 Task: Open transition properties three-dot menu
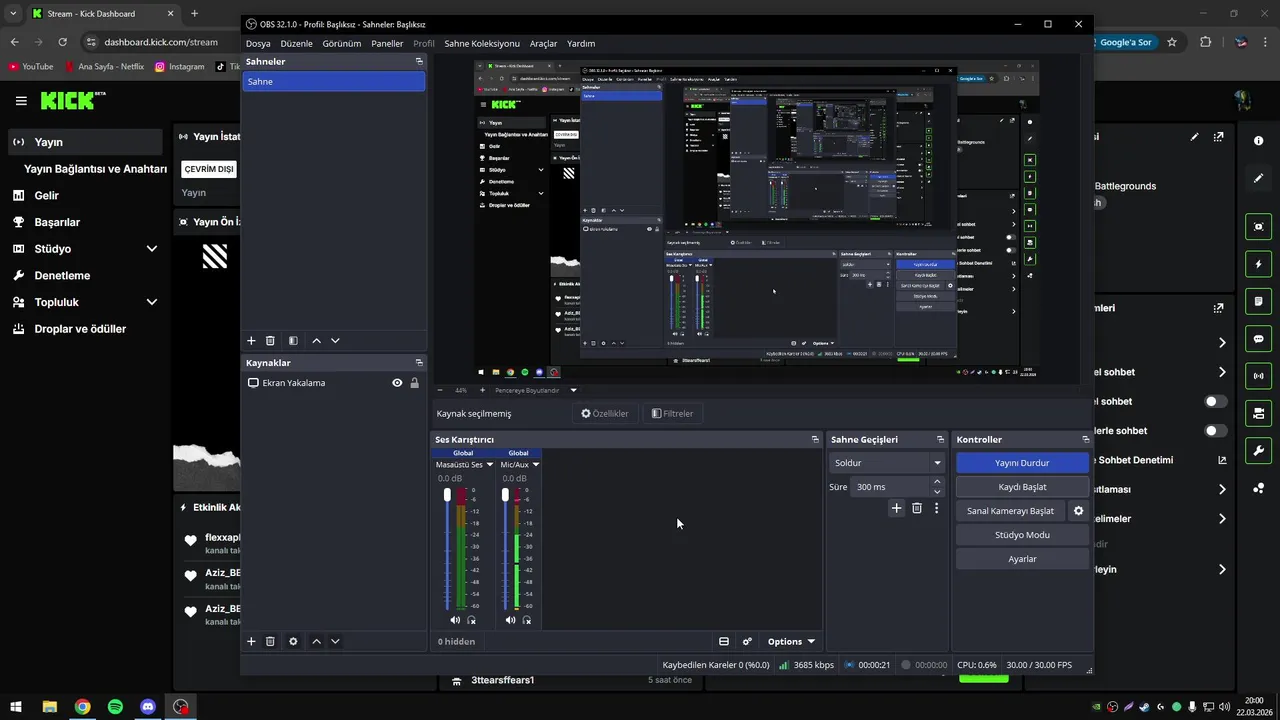(x=936, y=508)
